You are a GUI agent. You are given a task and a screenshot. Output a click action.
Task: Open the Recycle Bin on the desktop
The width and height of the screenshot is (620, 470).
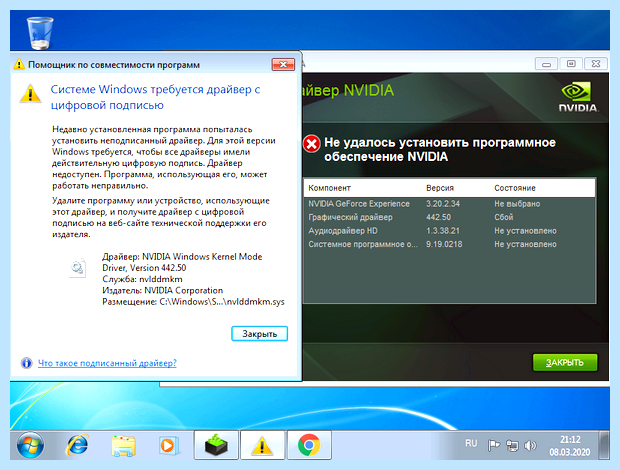tap(40, 33)
